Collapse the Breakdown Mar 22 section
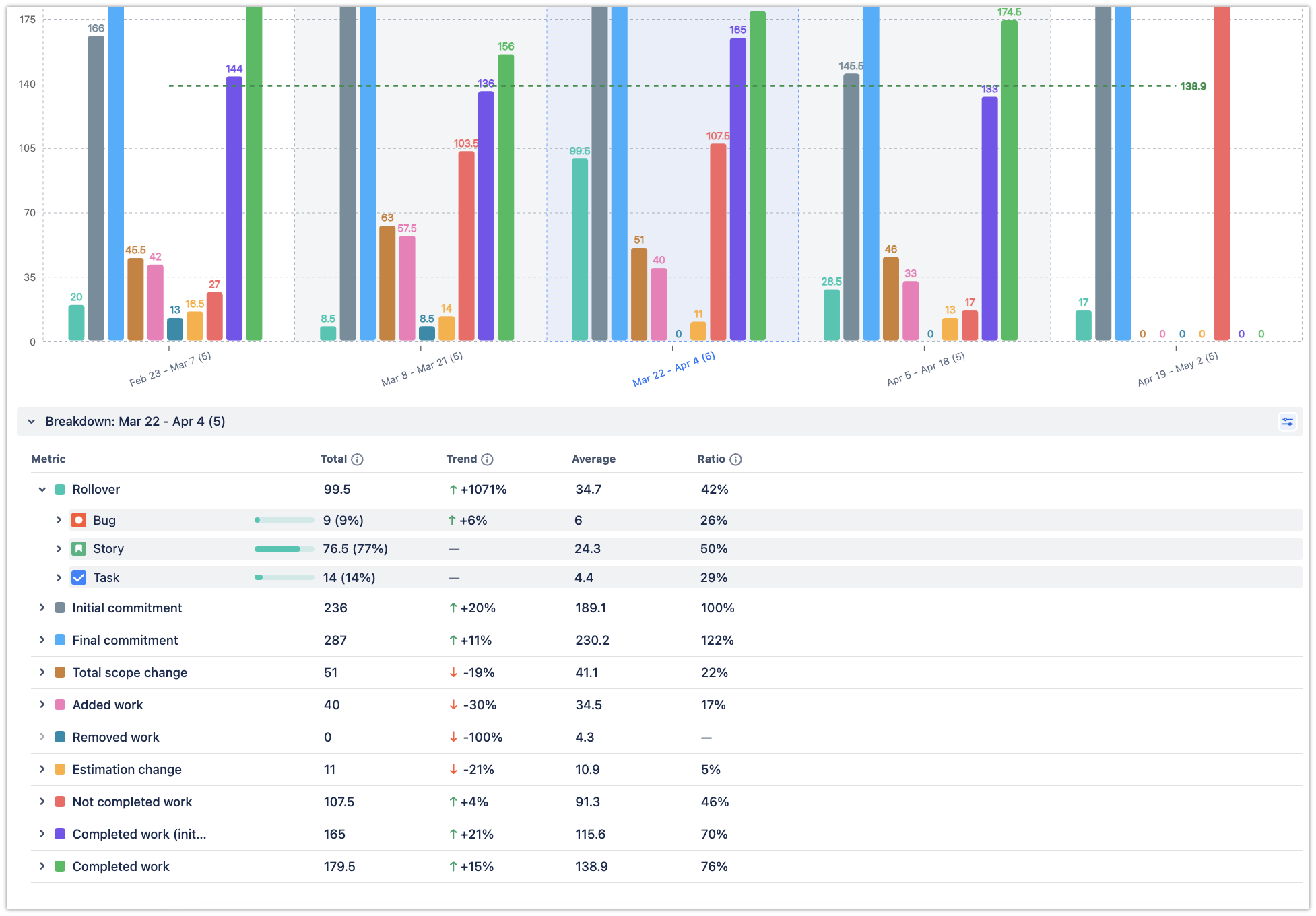The width and height of the screenshot is (1316, 916). (x=31, y=421)
